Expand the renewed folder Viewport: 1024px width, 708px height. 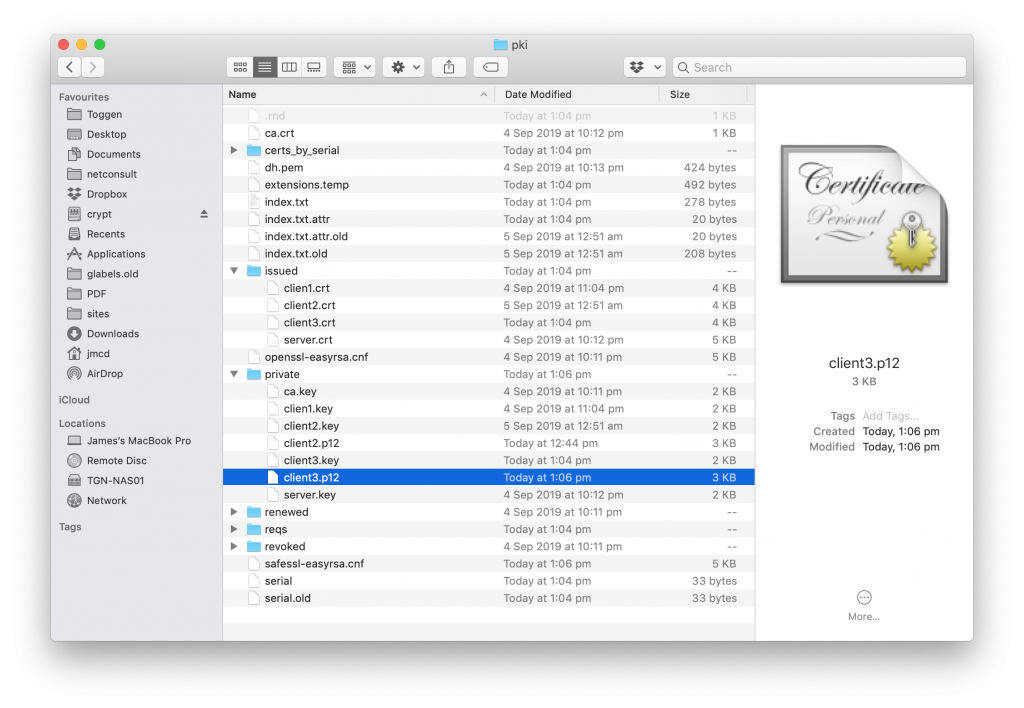[234, 512]
